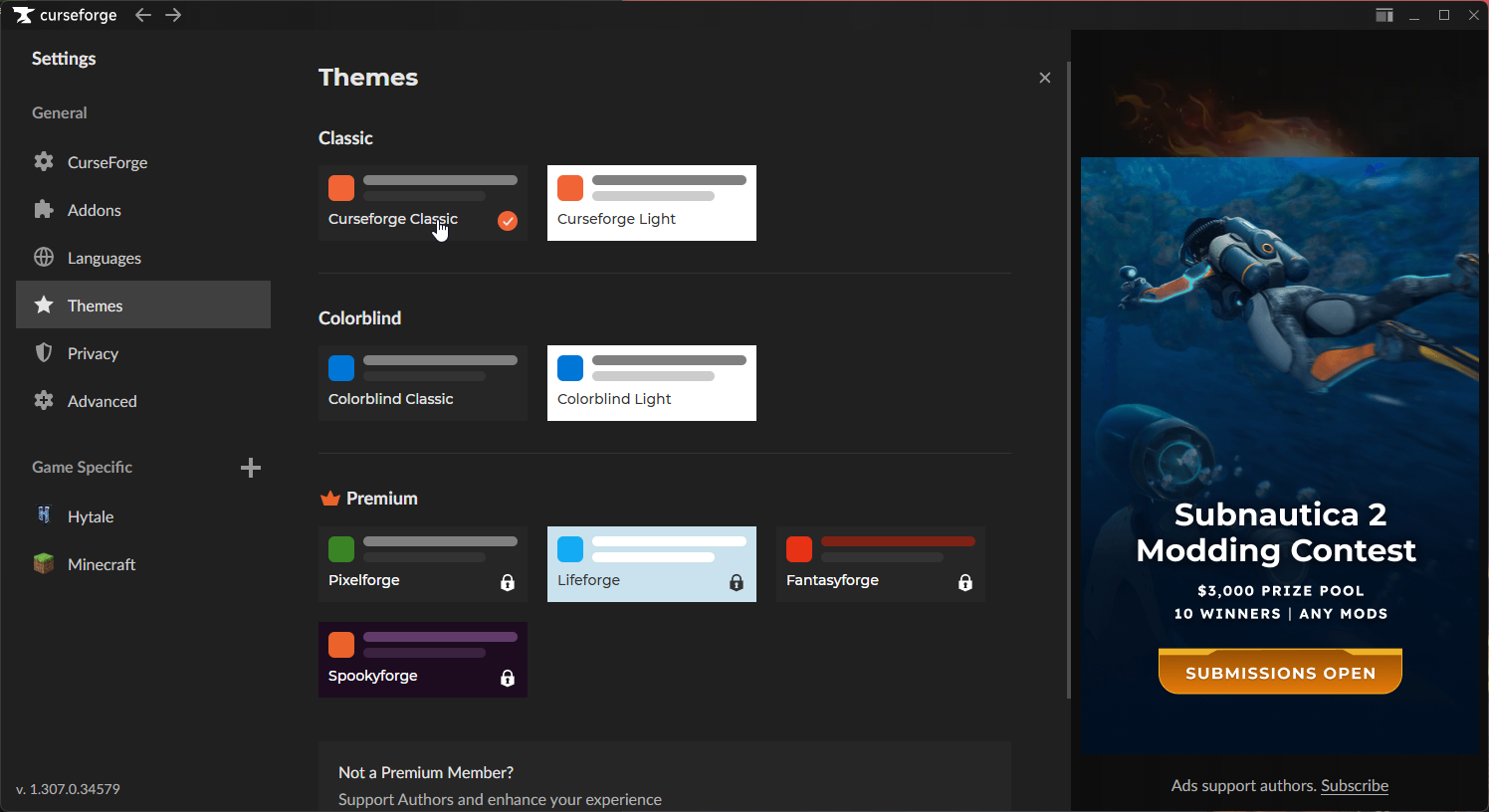
Task: Click the Languages globe icon
Action: (44, 257)
